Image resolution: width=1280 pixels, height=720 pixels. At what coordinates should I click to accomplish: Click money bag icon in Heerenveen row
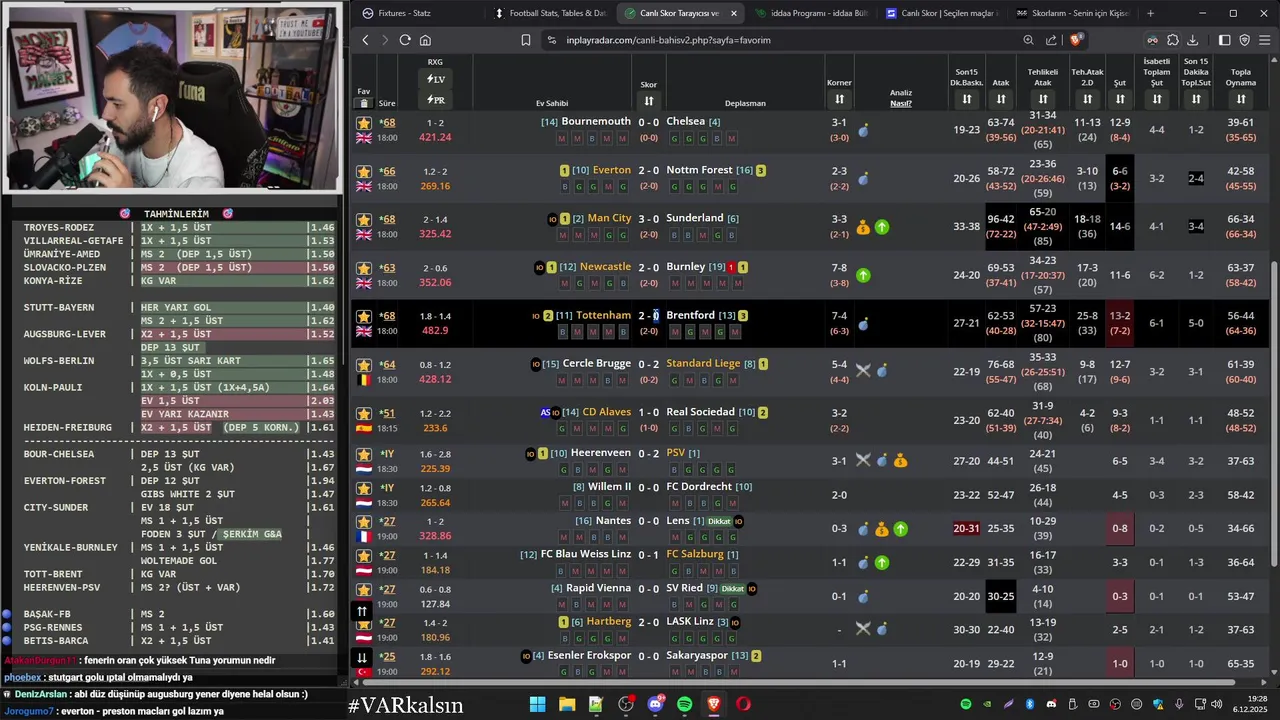[x=900, y=461]
